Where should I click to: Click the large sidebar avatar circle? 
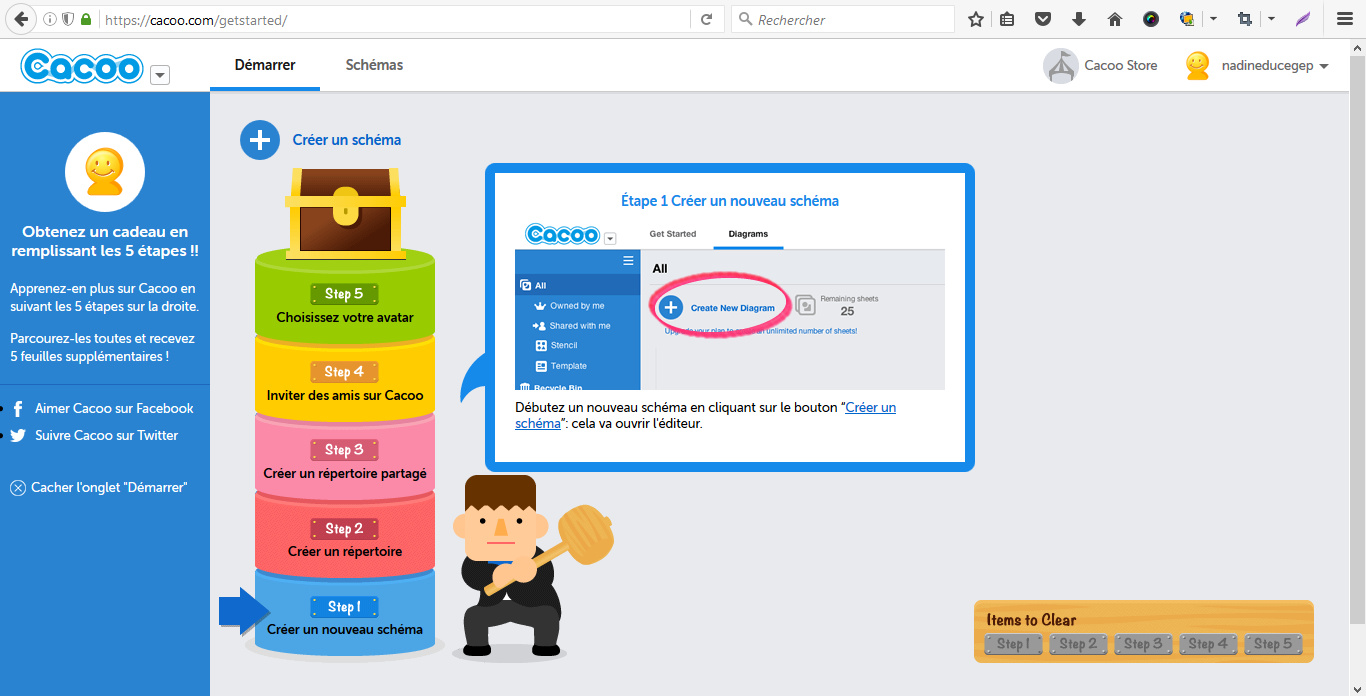(x=105, y=171)
